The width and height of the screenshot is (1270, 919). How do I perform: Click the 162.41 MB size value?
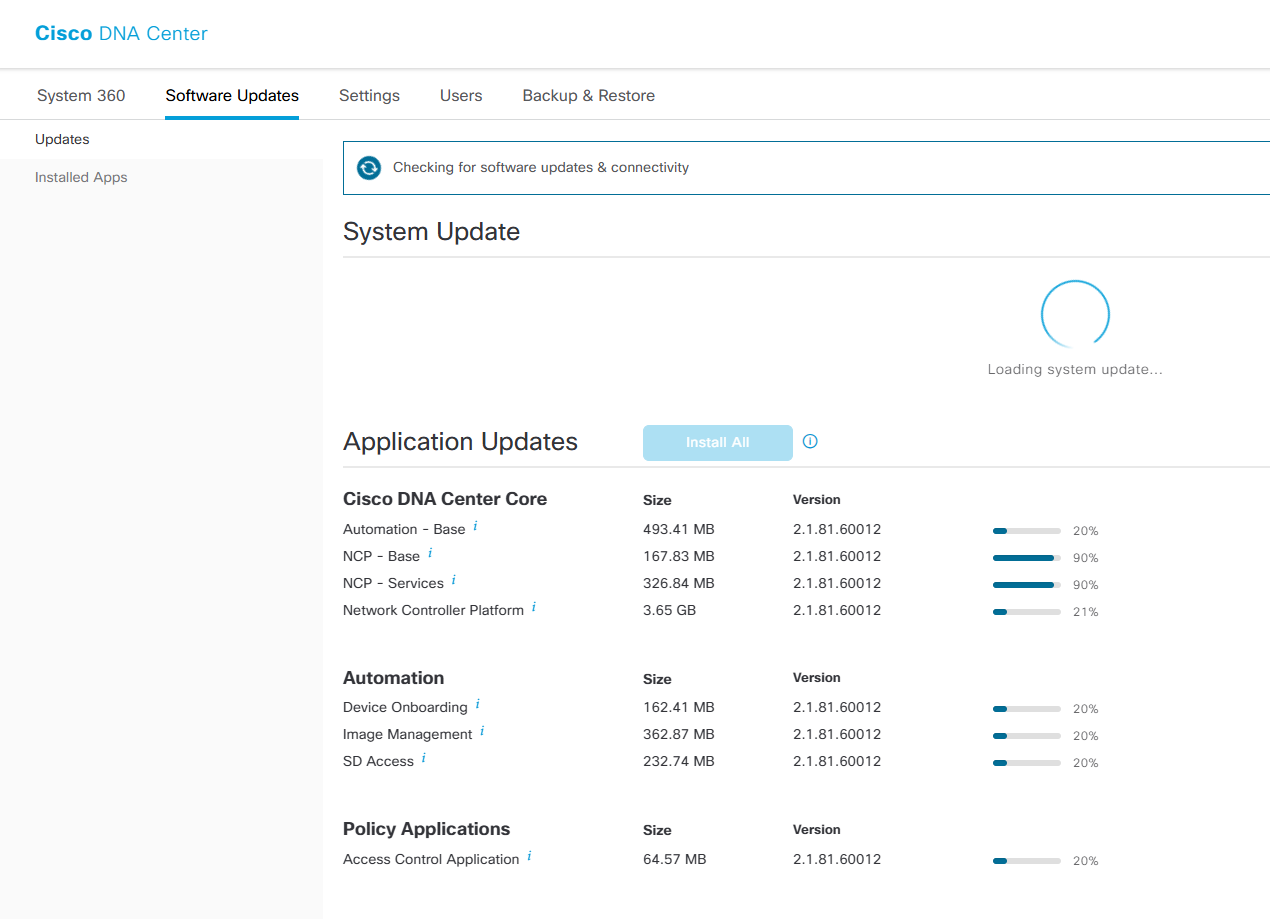(679, 707)
